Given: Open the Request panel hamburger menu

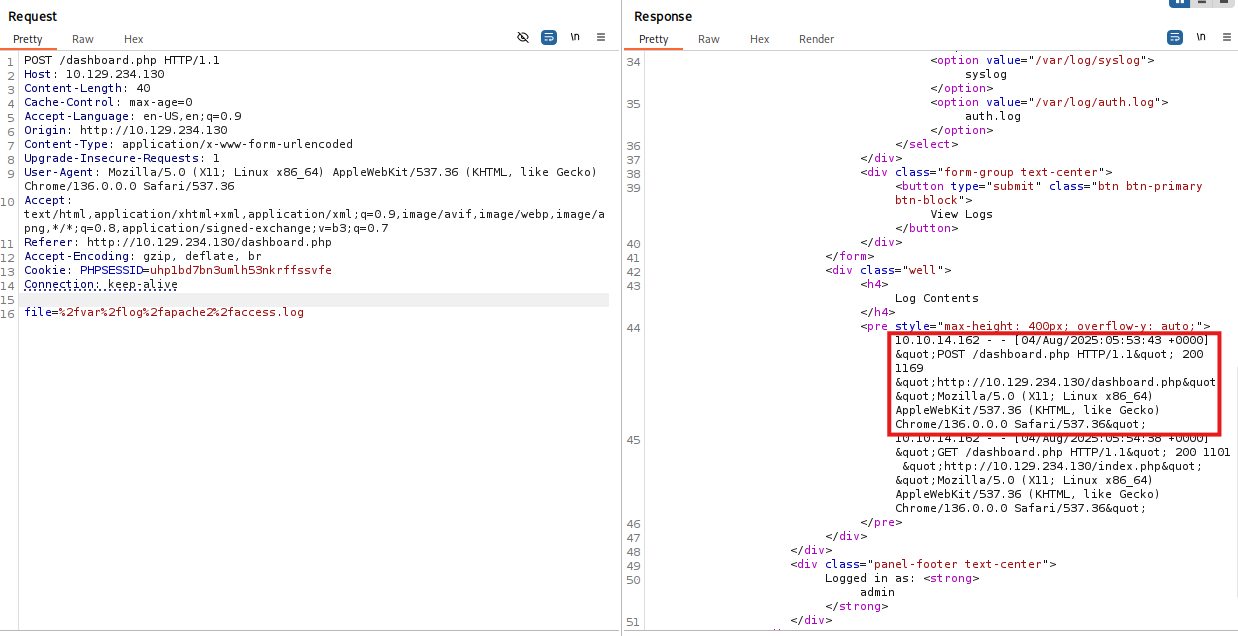Looking at the screenshot, I should pos(601,37).
